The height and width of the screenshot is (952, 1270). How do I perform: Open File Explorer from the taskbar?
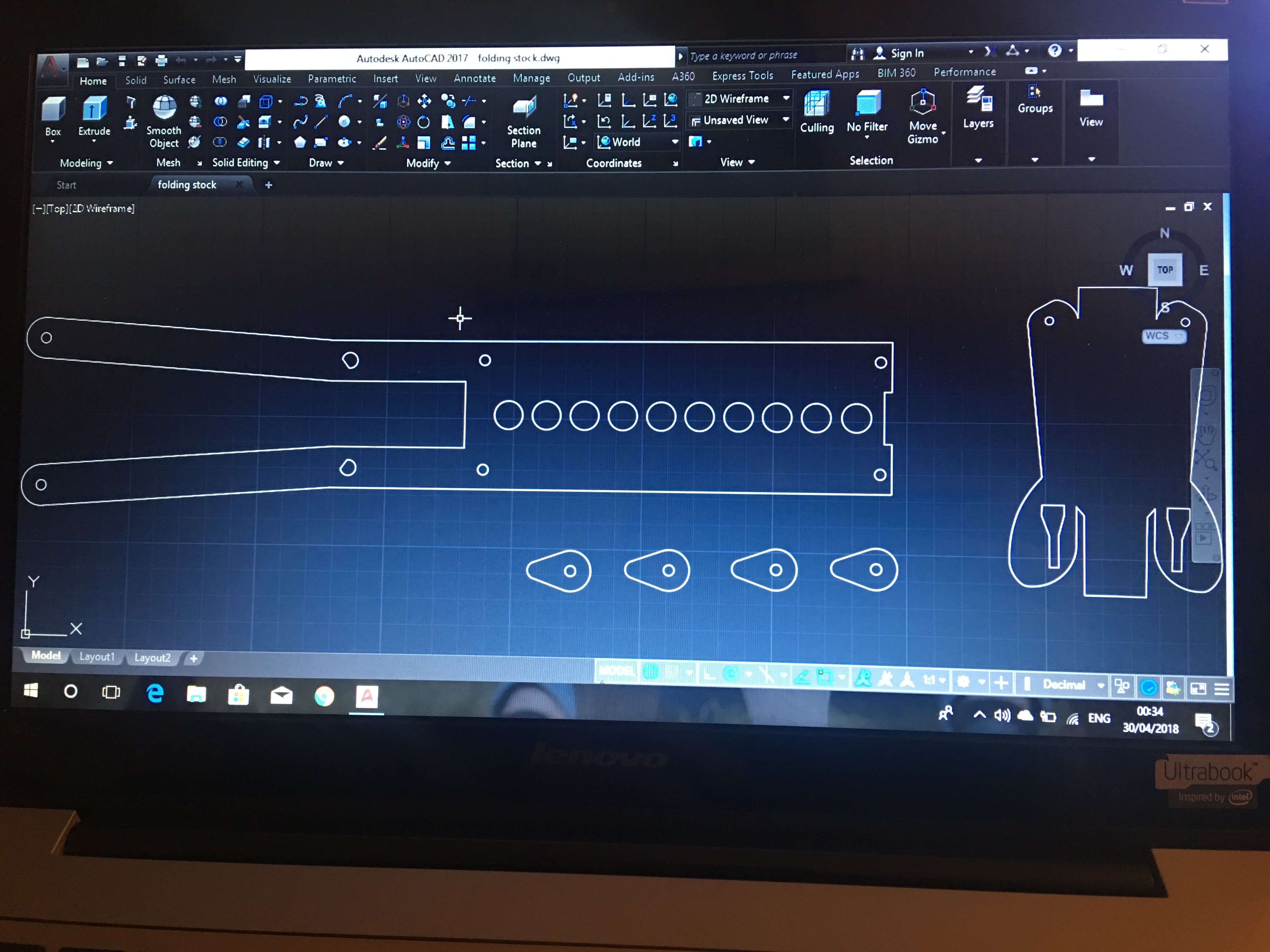(196, 694)
